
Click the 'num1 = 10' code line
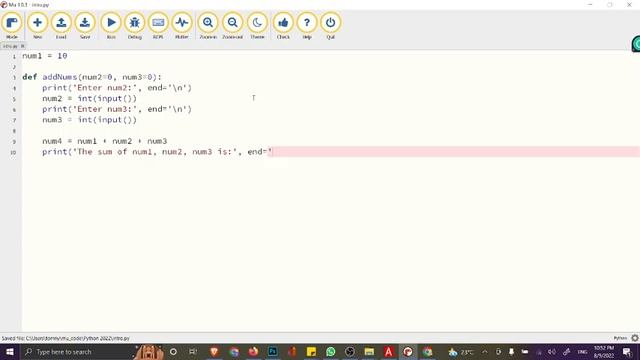pos(45,56)
